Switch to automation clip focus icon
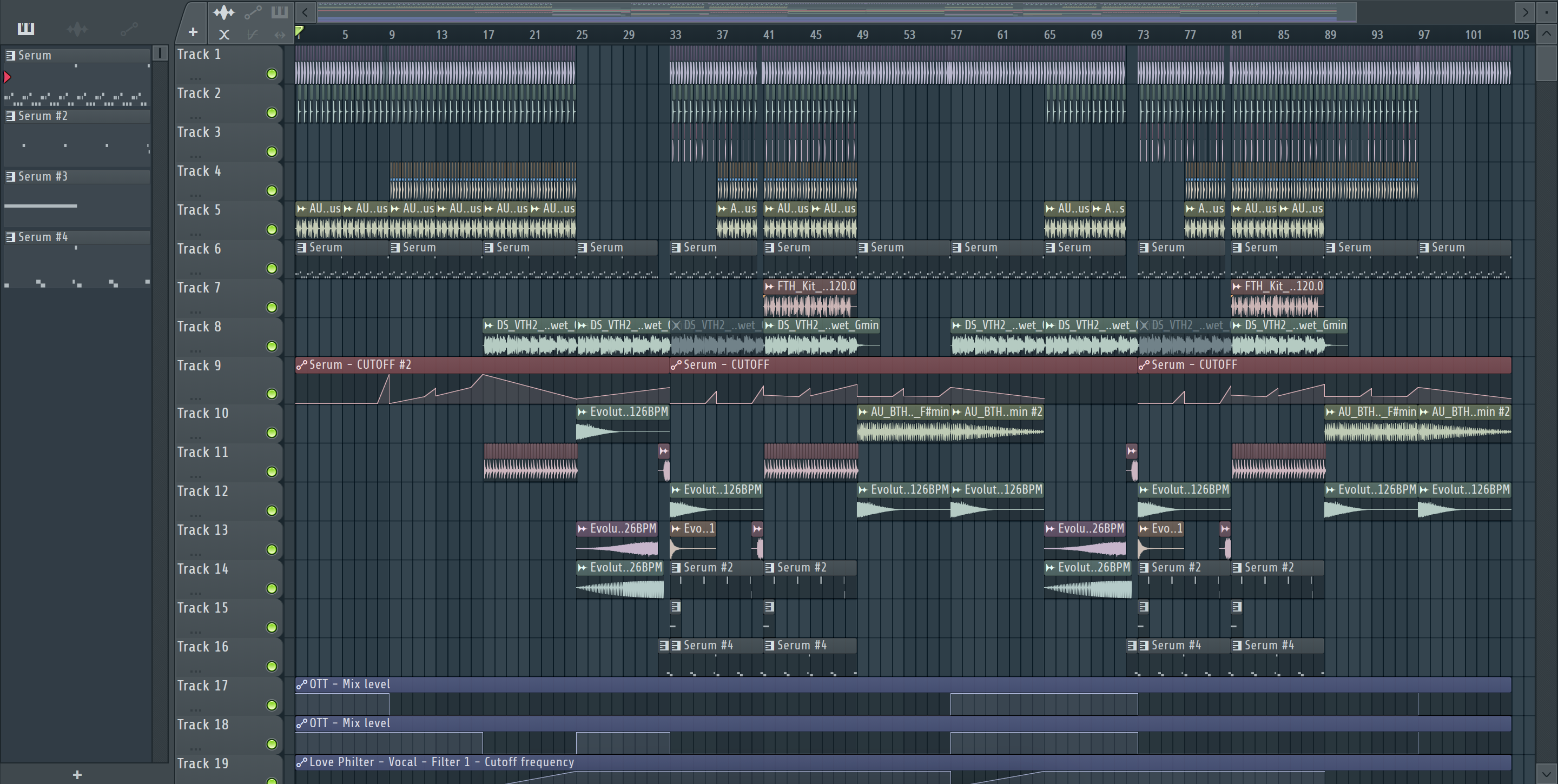1558x784 pixels. (x=253, y=12)
